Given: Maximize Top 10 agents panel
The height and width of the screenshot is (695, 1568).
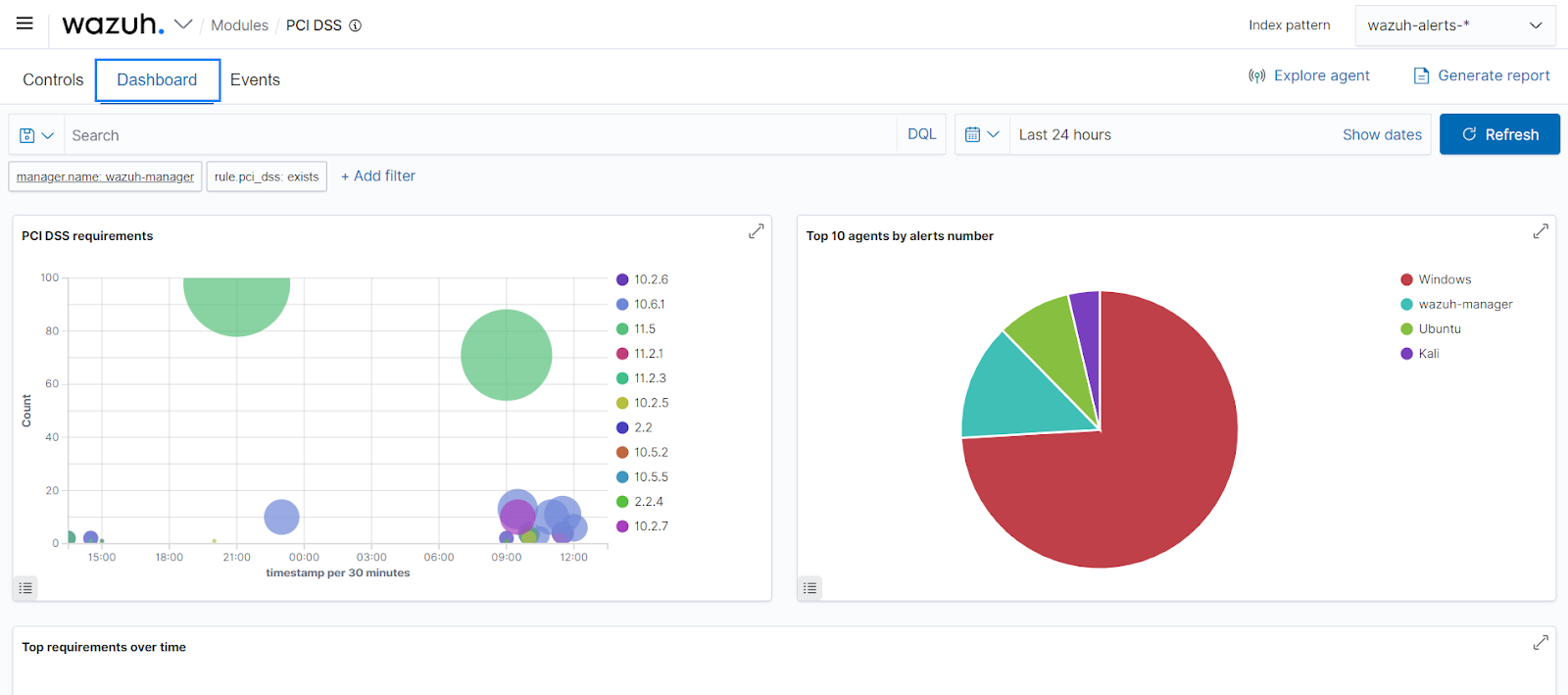Looking at the screenshot, I should 1541,231.
